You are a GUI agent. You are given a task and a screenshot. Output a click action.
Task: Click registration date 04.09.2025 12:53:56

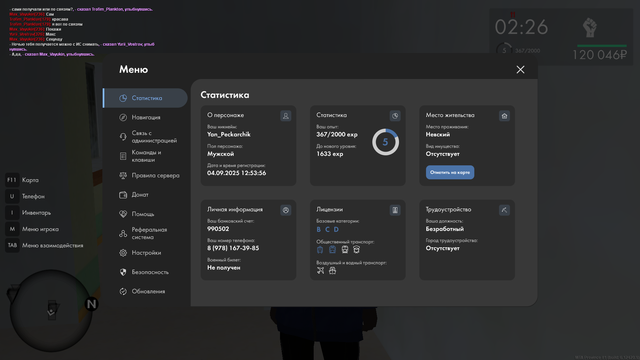tap(236, 173)
